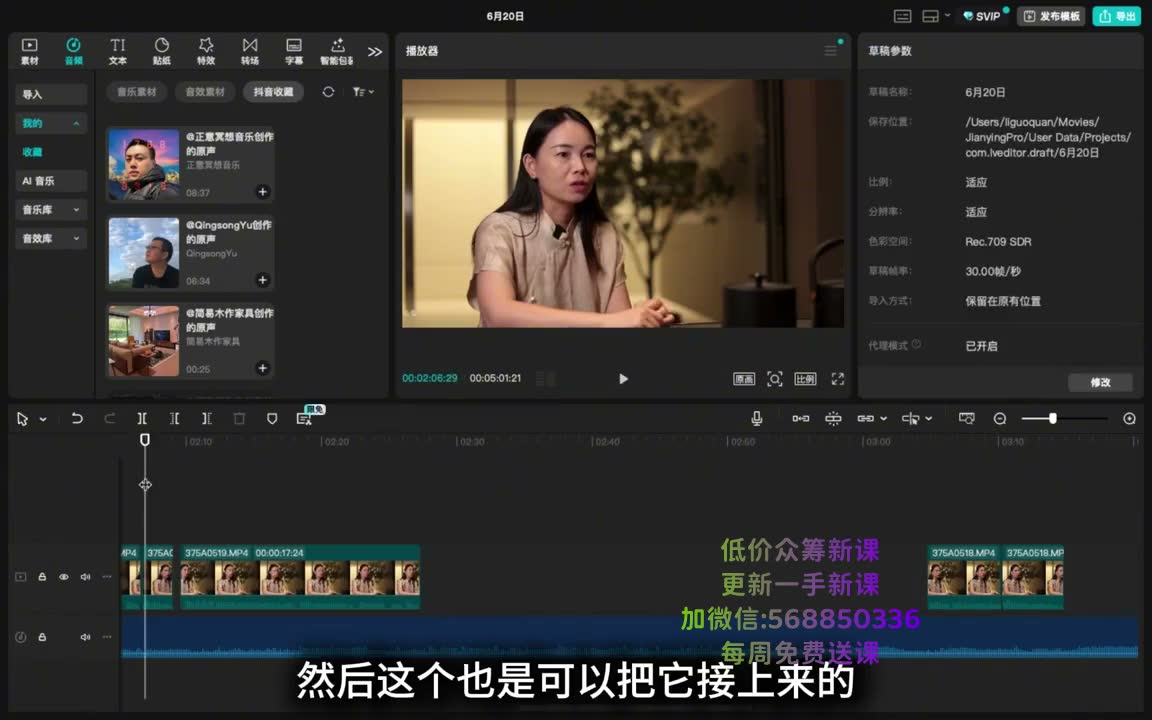Preview the 简易木作家具 audio thumbnail

coord(144,341)
